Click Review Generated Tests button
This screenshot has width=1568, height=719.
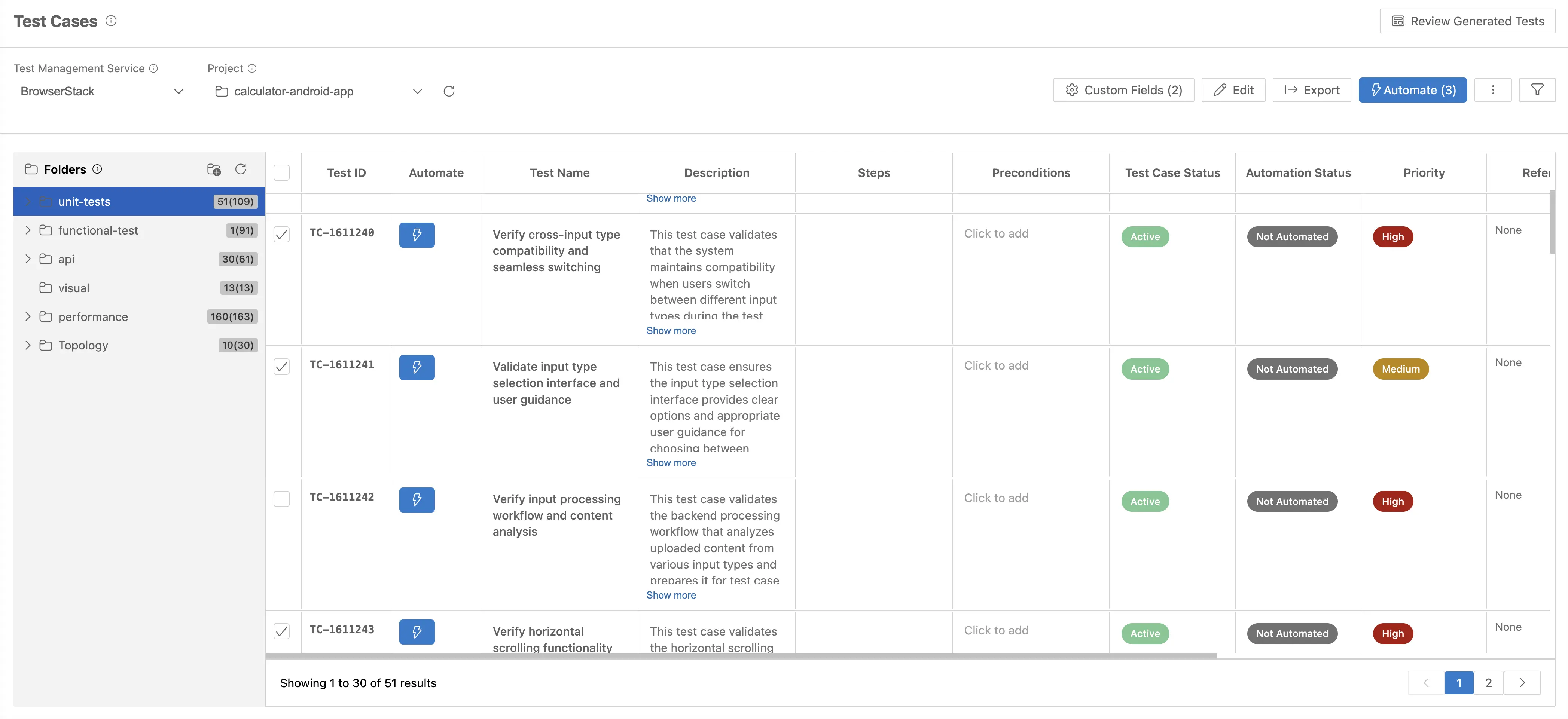coord(1468,21)
